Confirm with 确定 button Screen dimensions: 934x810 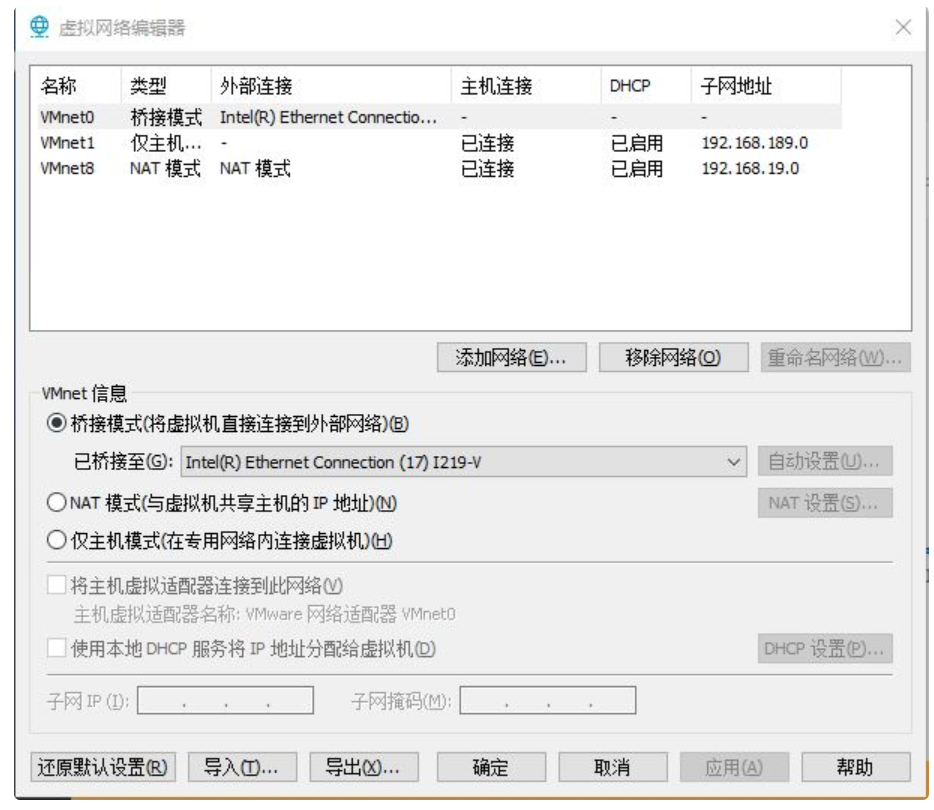491,767
